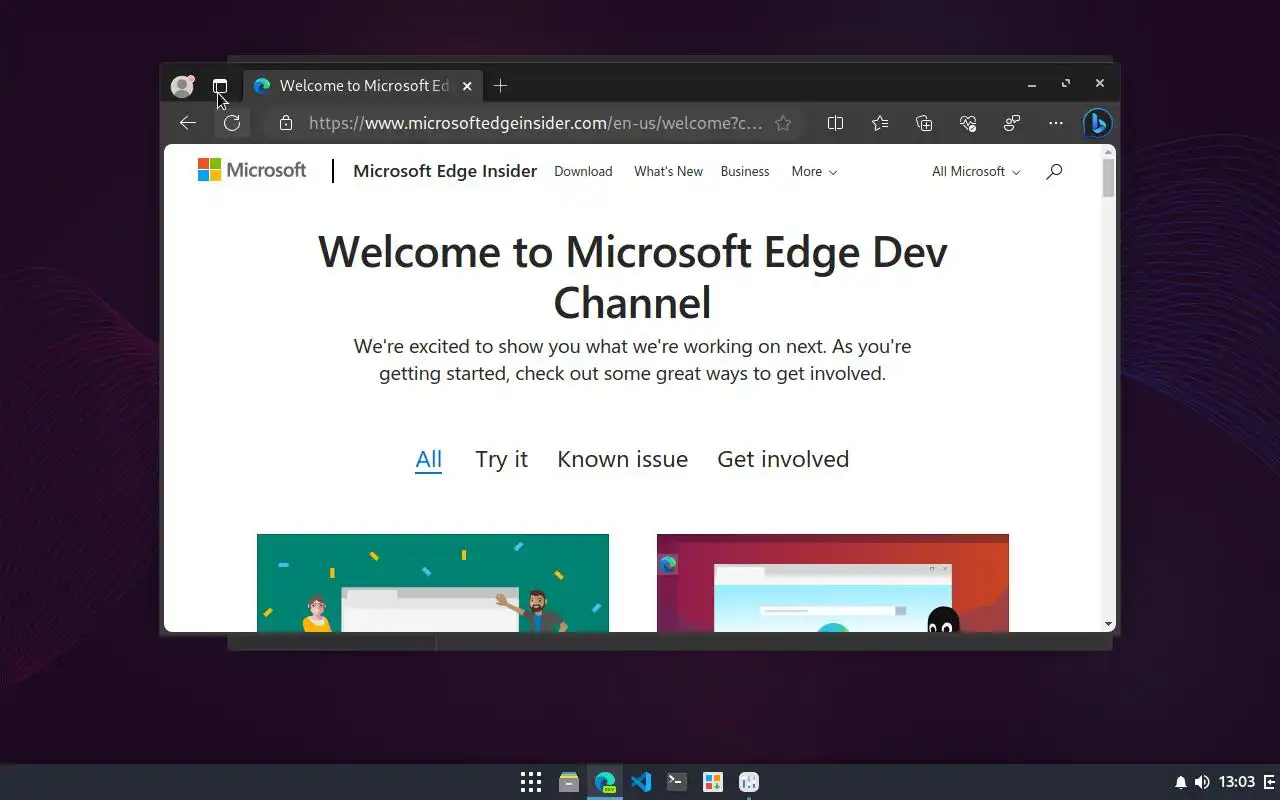Image resolution: width=1280 pixels, height=800 pixels.
Task: Close the Welcome to Microsoft Edge tab
Action: point(467,86)
